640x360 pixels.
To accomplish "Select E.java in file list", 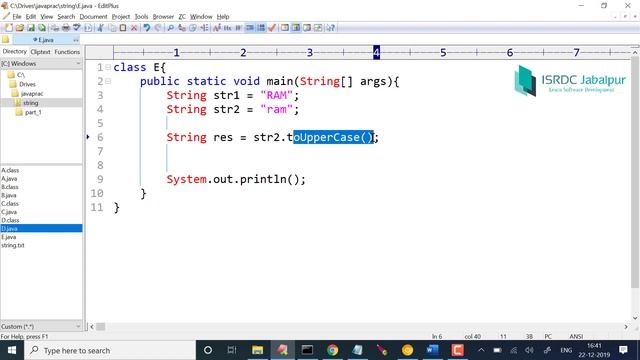I will click(9, 237).
